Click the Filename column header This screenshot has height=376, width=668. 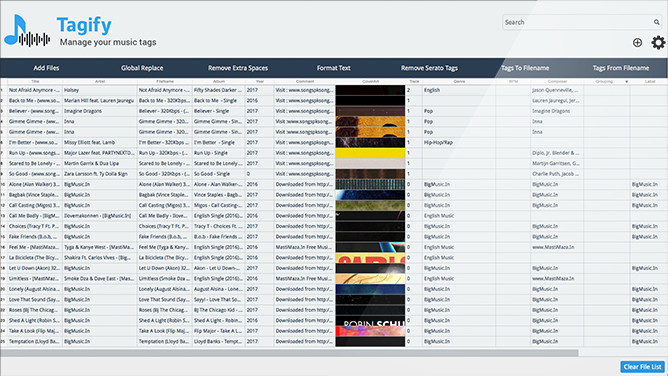pyautogui.click(x=165, y=81)
